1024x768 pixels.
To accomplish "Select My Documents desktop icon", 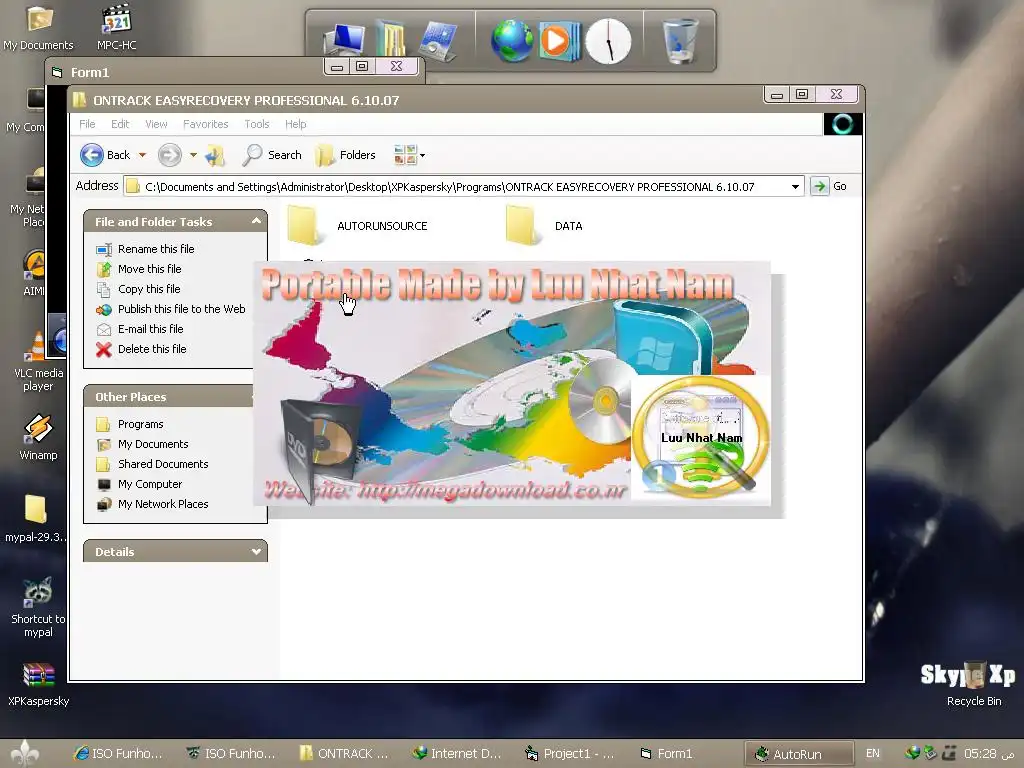I will tap(39, 29).
